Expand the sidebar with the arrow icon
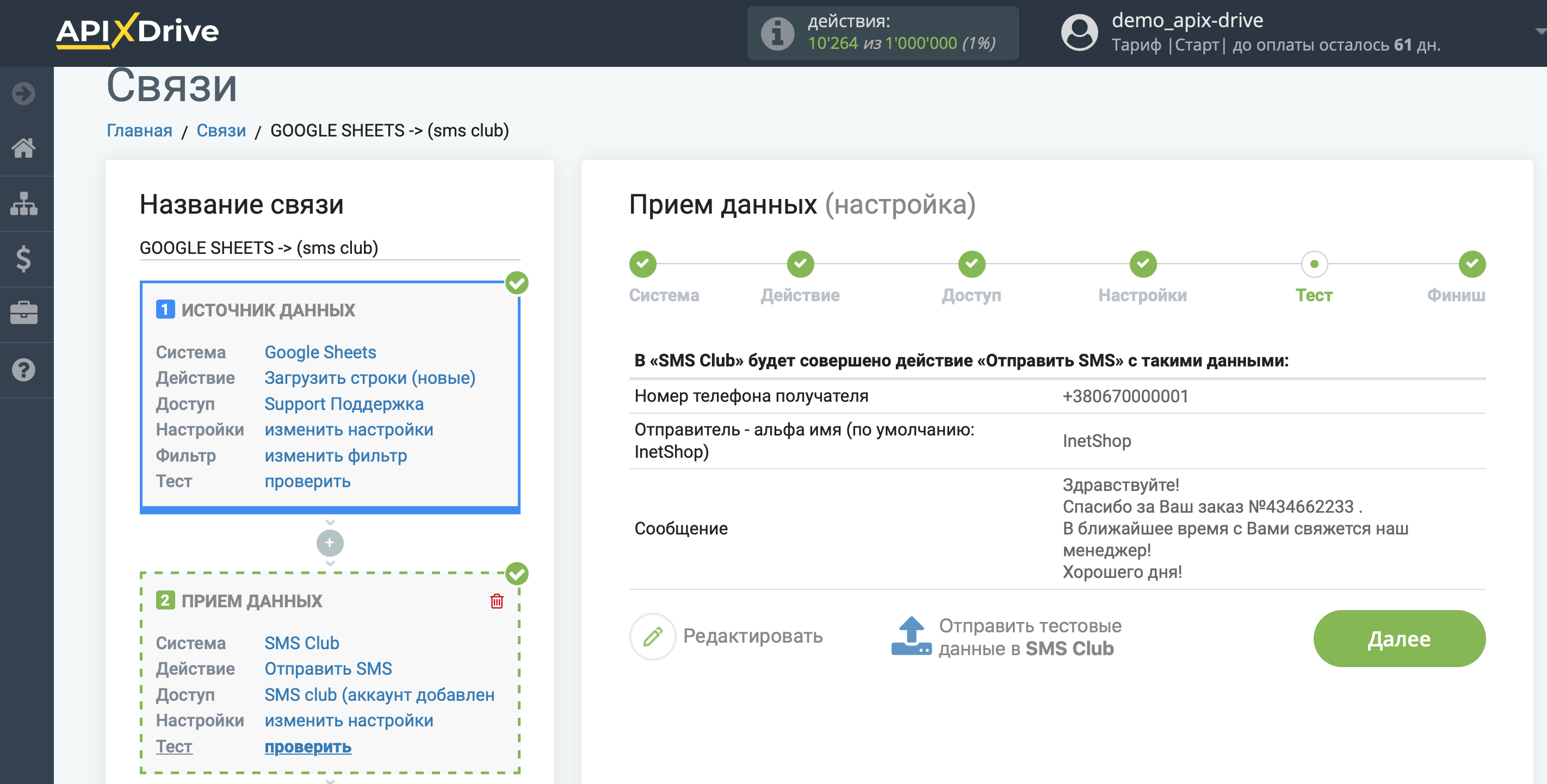The height and width of the screenshot is (784, 1547). click(x=23, y=93)
